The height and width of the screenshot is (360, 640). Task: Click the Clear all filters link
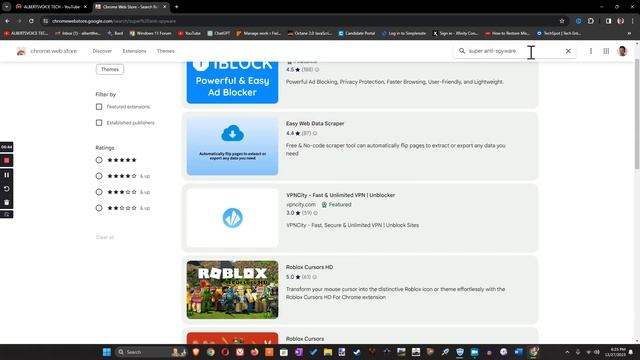[105, 237]
